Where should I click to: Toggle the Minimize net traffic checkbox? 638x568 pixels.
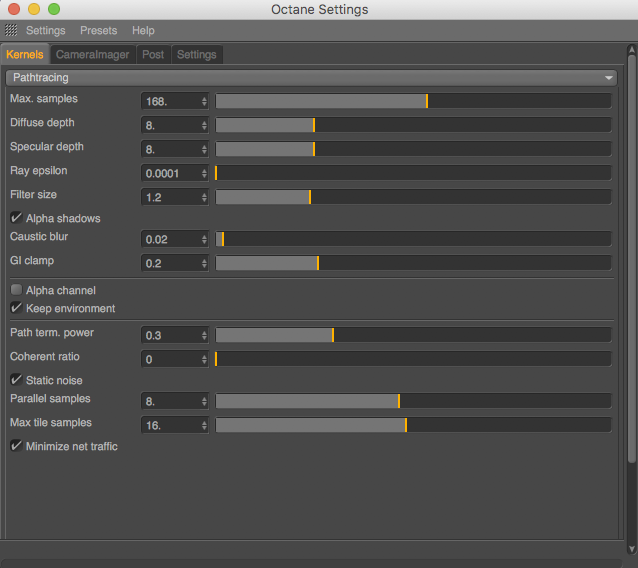pyautogui.click(x=16, y=446)
